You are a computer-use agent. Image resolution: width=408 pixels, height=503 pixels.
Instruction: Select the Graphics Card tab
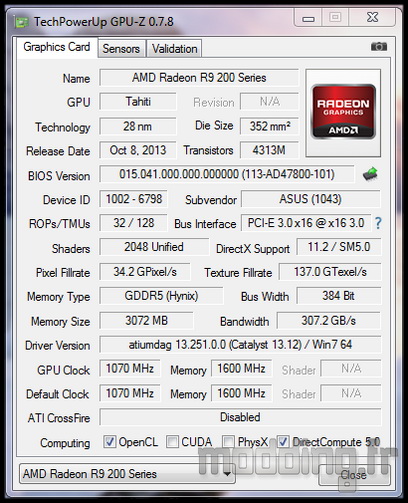pyautogui.click(x=57, y=47)
